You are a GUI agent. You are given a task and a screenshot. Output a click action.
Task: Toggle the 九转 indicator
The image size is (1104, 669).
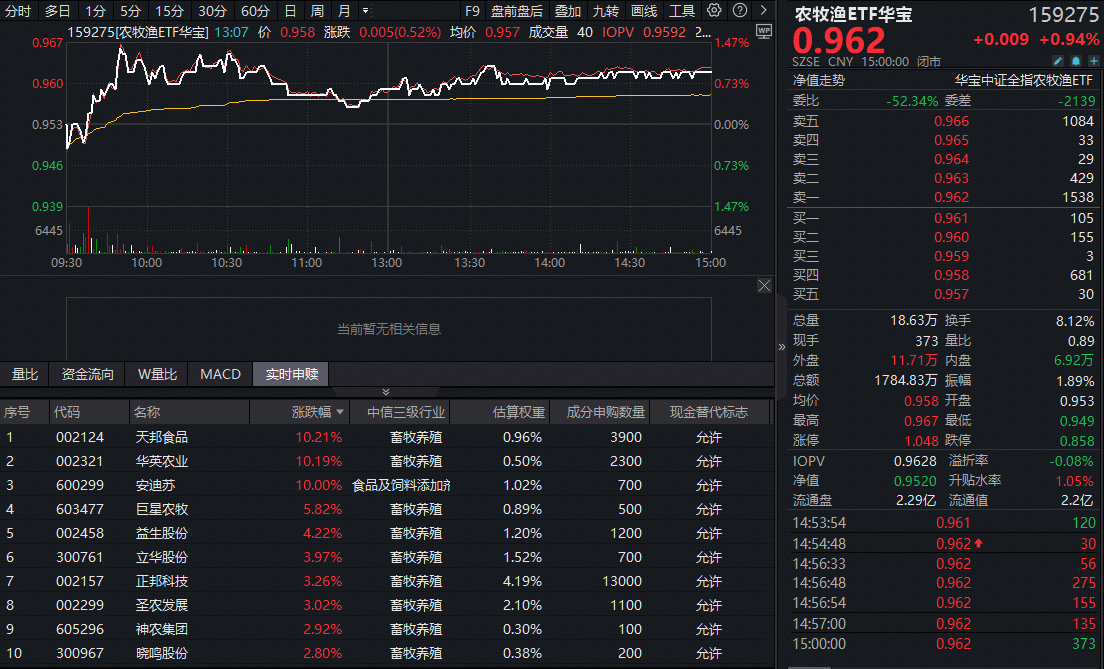pyautogui.click(x=605, y=11)
